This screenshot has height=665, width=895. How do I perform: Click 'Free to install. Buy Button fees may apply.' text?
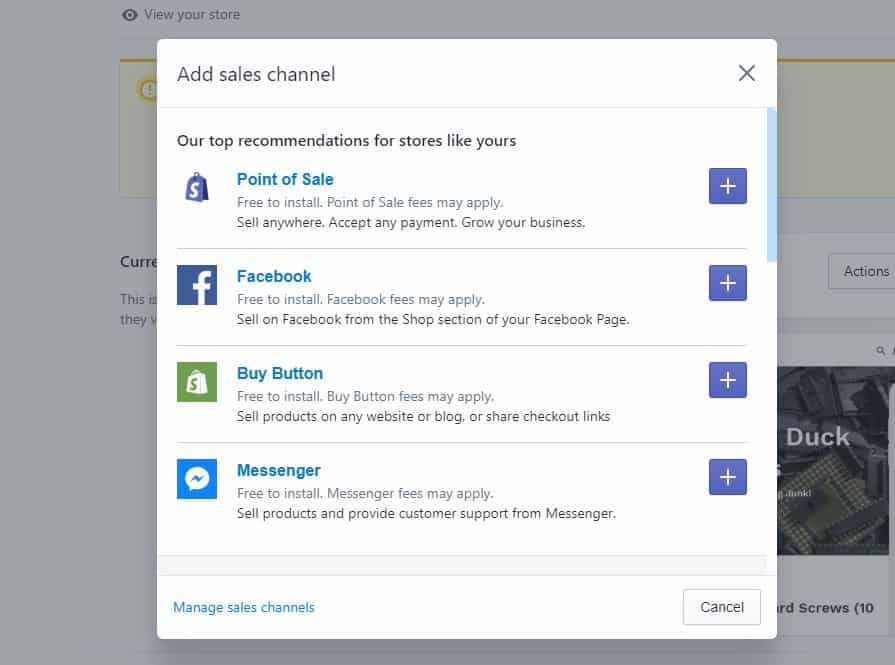pyautogui.click(x=365, y=396)
